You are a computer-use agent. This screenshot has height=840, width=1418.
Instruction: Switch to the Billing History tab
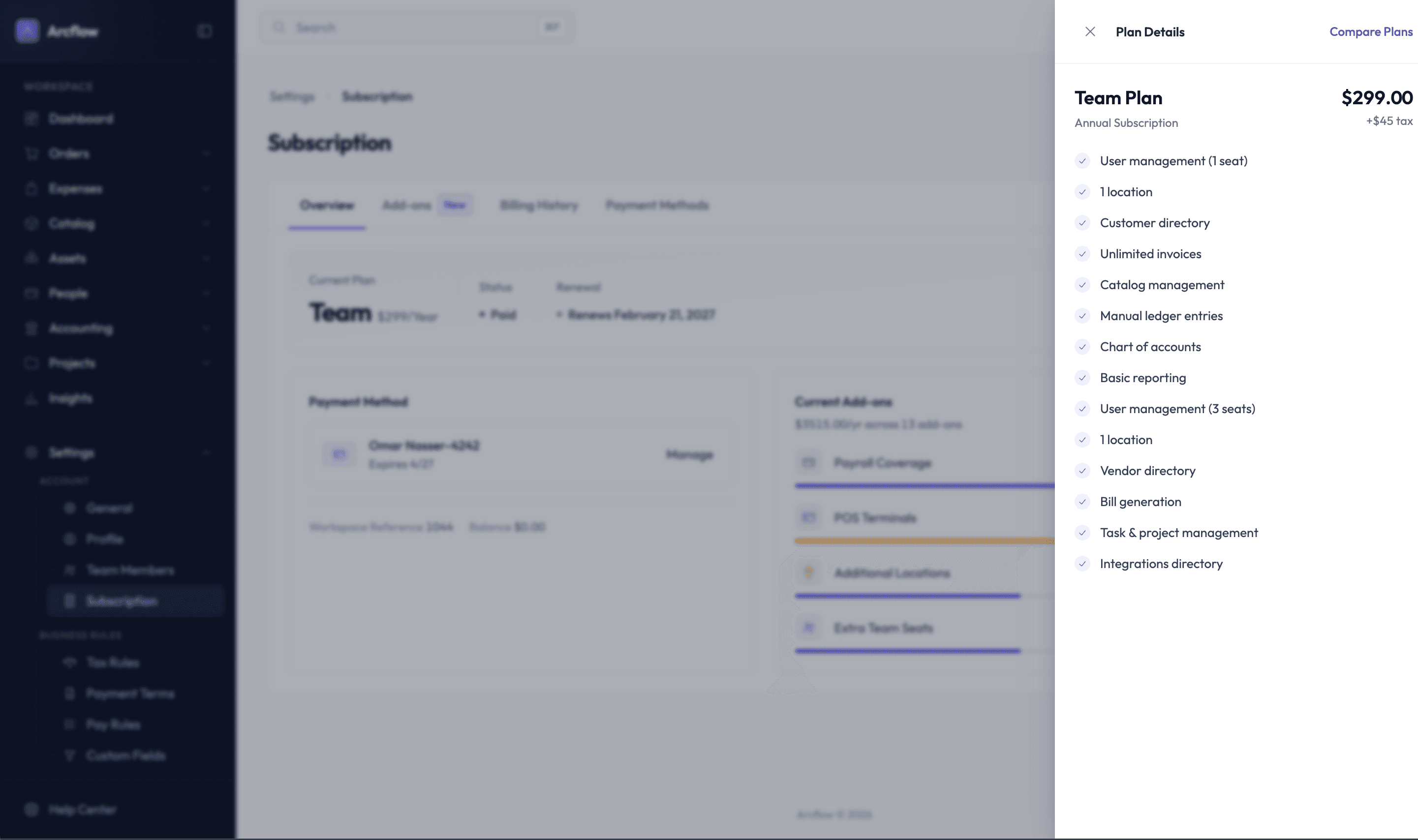[x=539, y=206]
